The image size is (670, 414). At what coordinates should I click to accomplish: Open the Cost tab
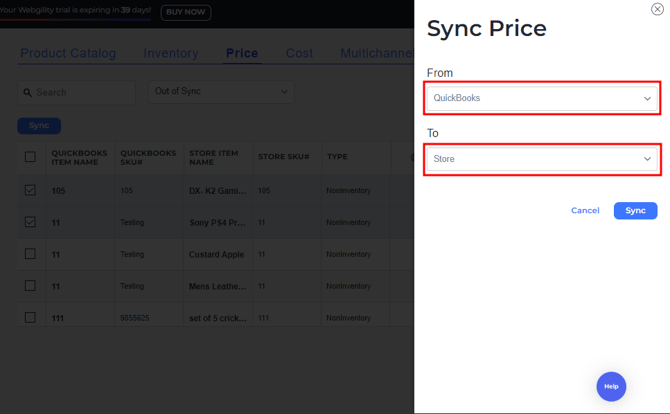pos(299,53)
